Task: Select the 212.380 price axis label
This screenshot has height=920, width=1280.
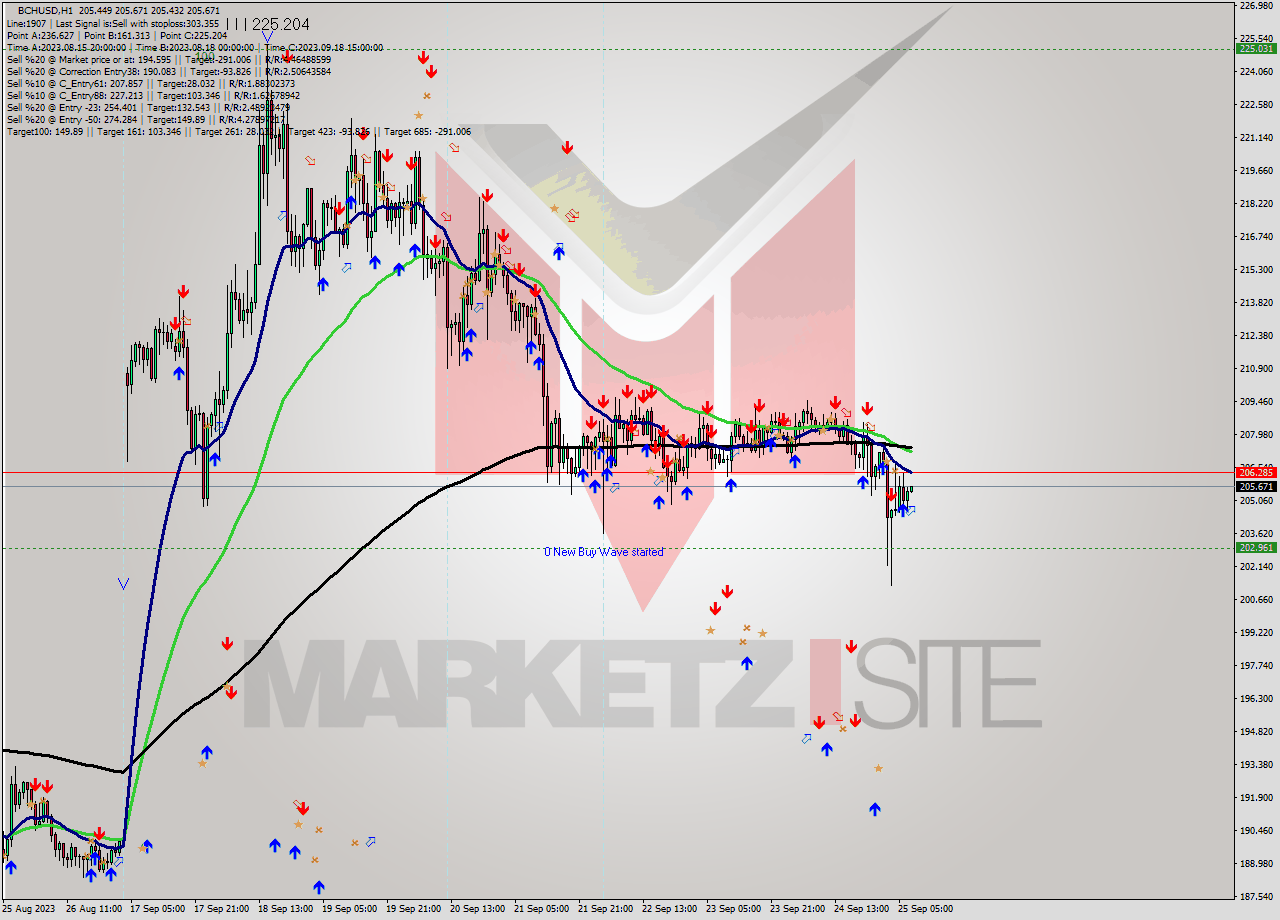Action: [1256, 336]
